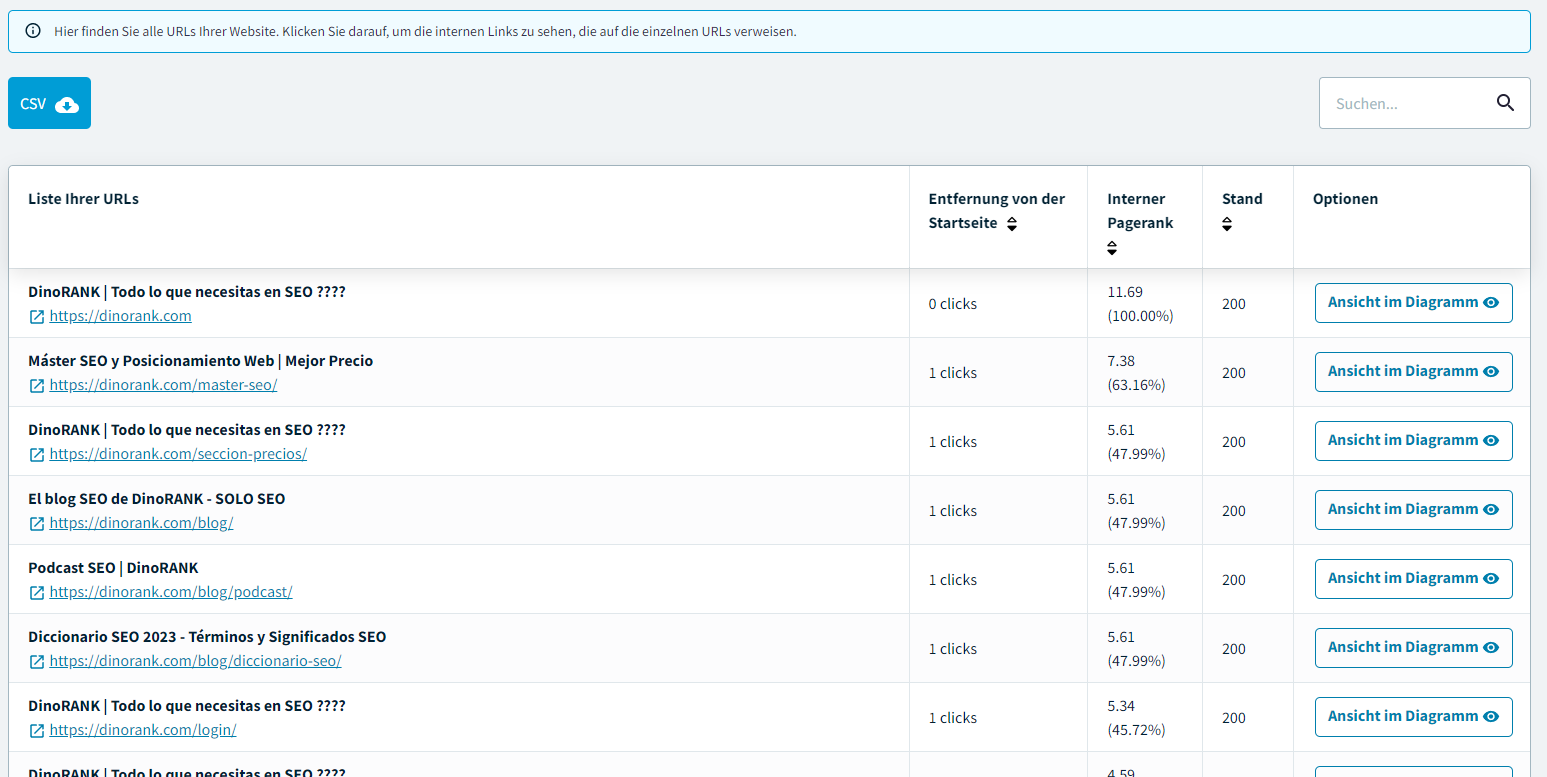Select the Podcast SEO | DinoRANK row title
The image size is (1547, 777).
coord(113,568)
